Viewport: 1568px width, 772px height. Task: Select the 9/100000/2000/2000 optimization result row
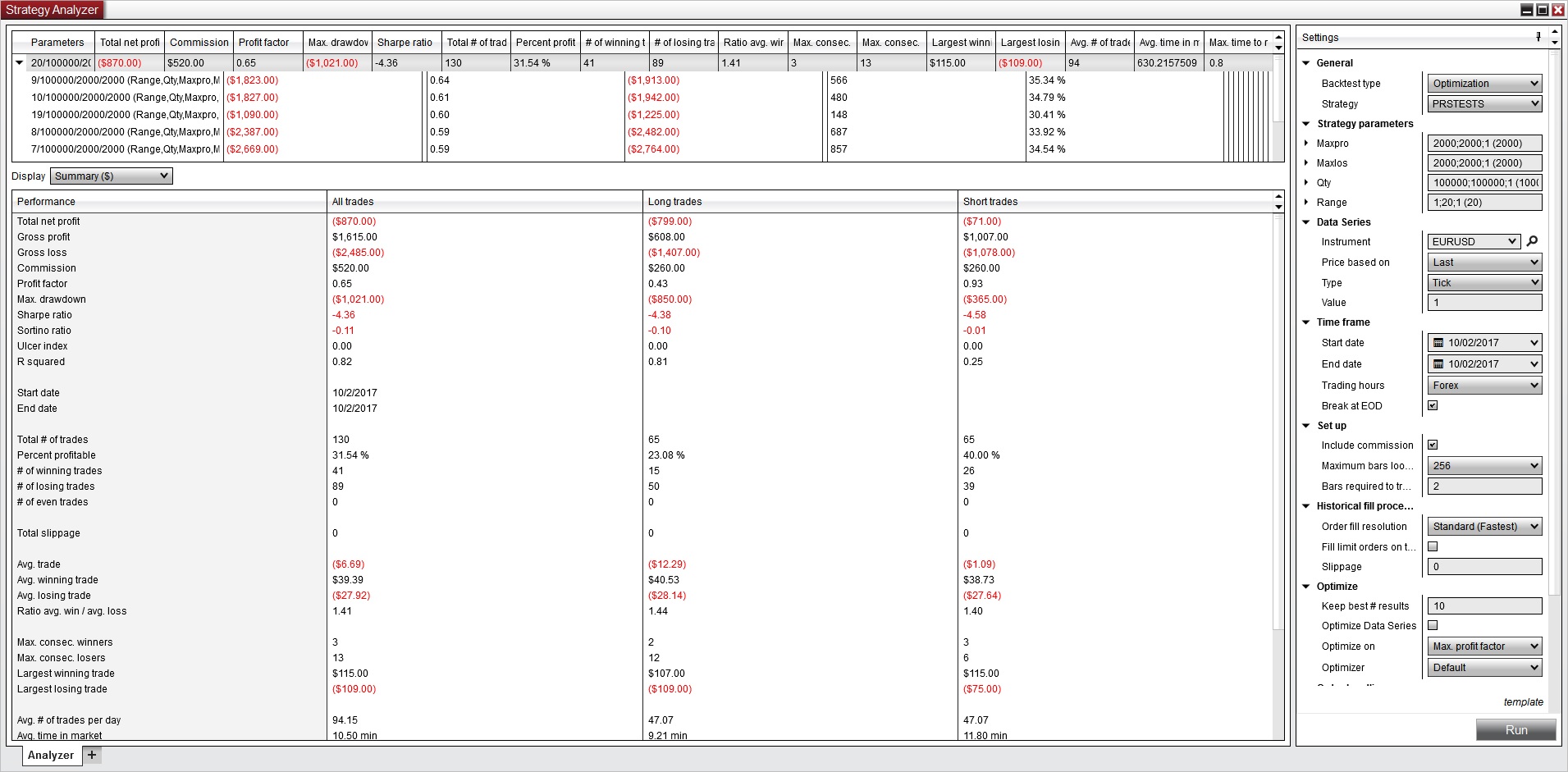[642, 80]
